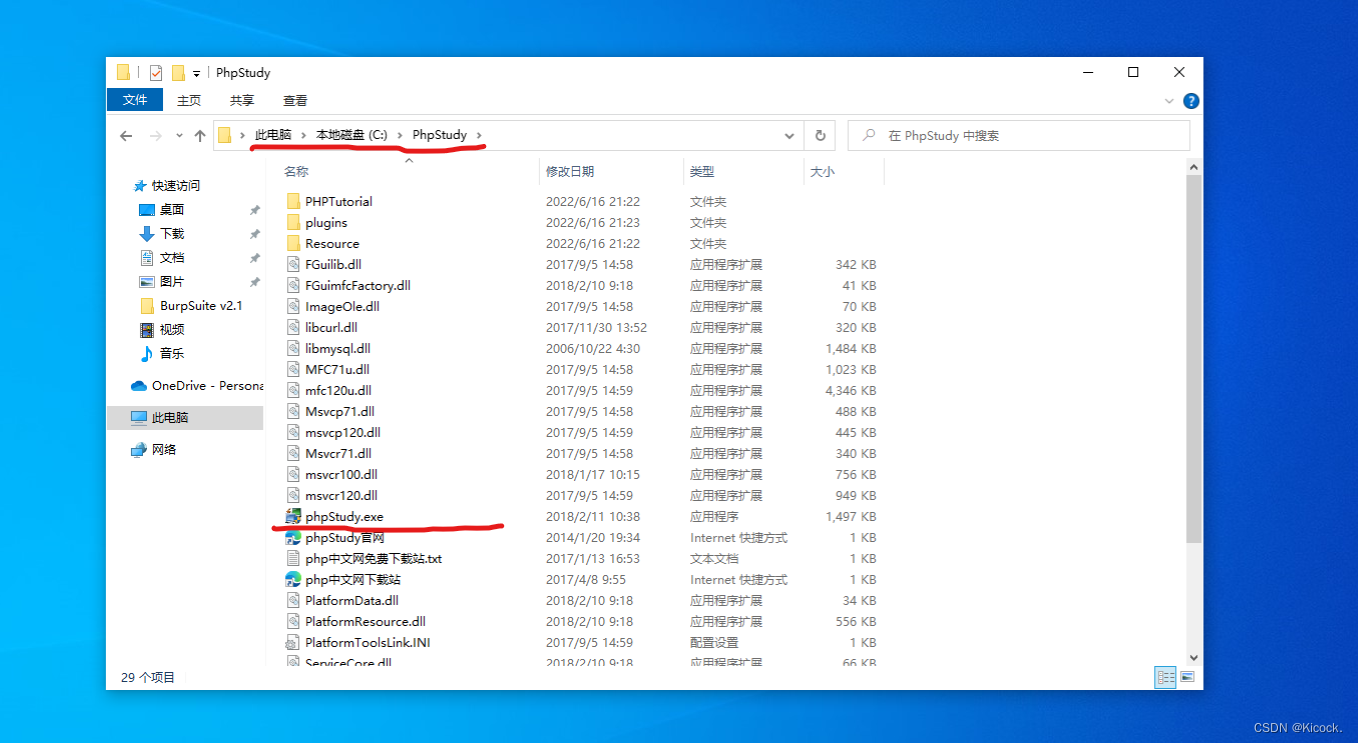Select the Msvcp71.dll file name
Screen dimensions: 1358x743
[x=340, y=411]
